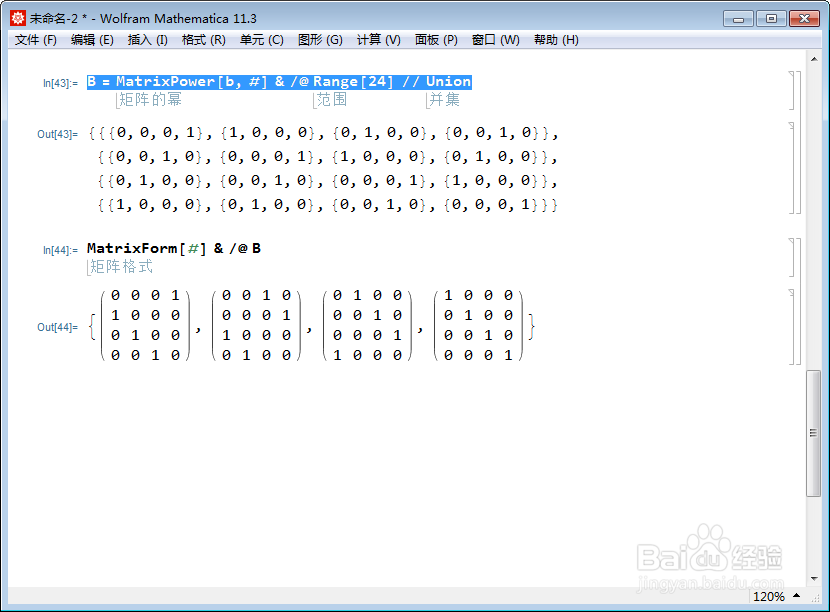Open the 格式 (R) menu
The height and width of the screenshot is (612, 830).
204,40
